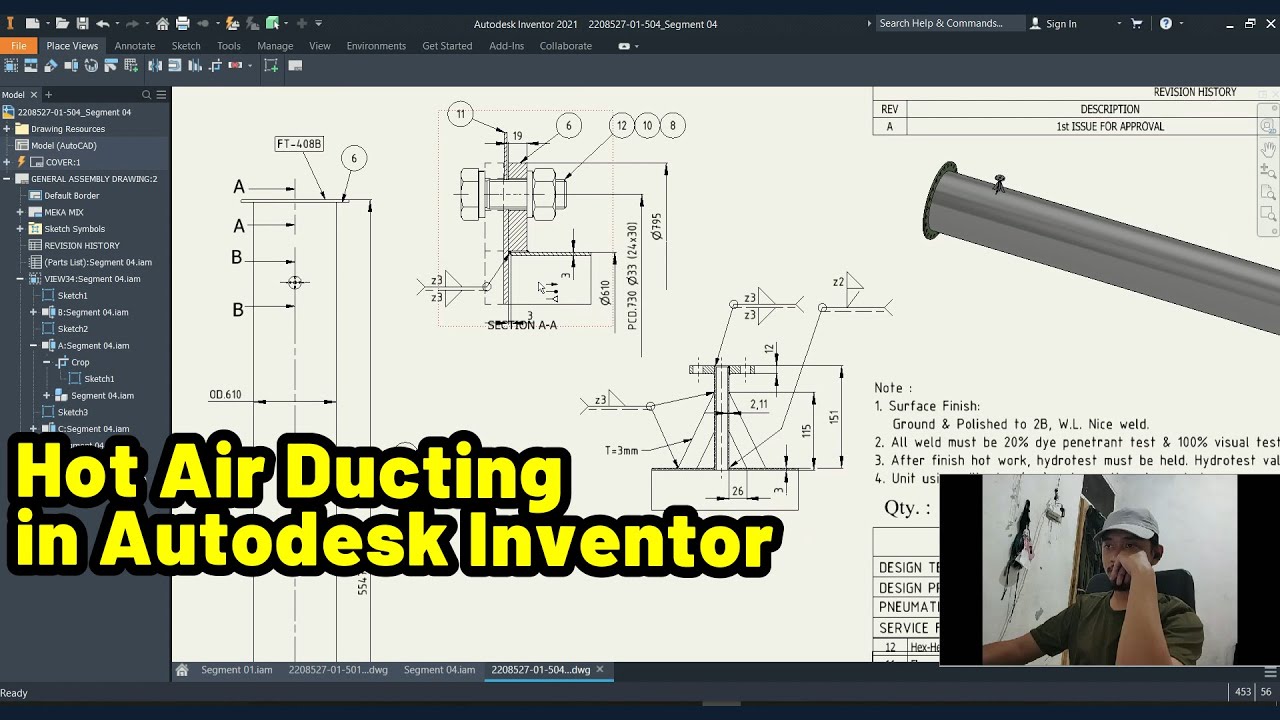Apply the Slice view tool
The width and height of the screenshot is (1280, 720).
click(195, 65)
